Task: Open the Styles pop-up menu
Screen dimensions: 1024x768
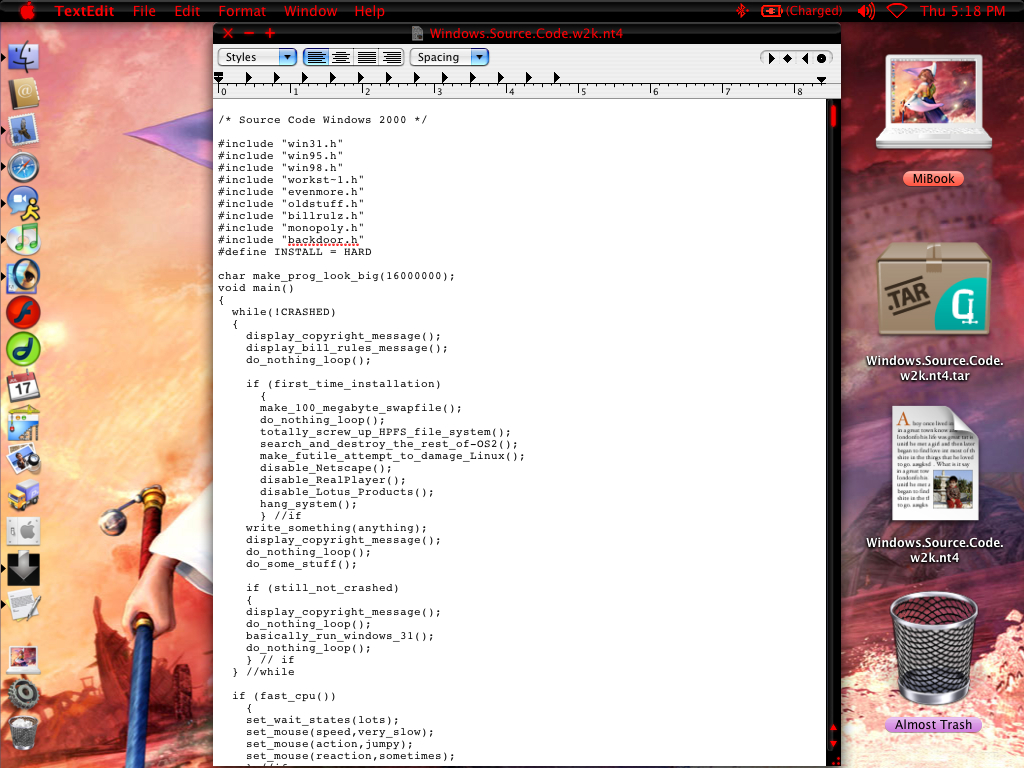Action: click(257, 57)
